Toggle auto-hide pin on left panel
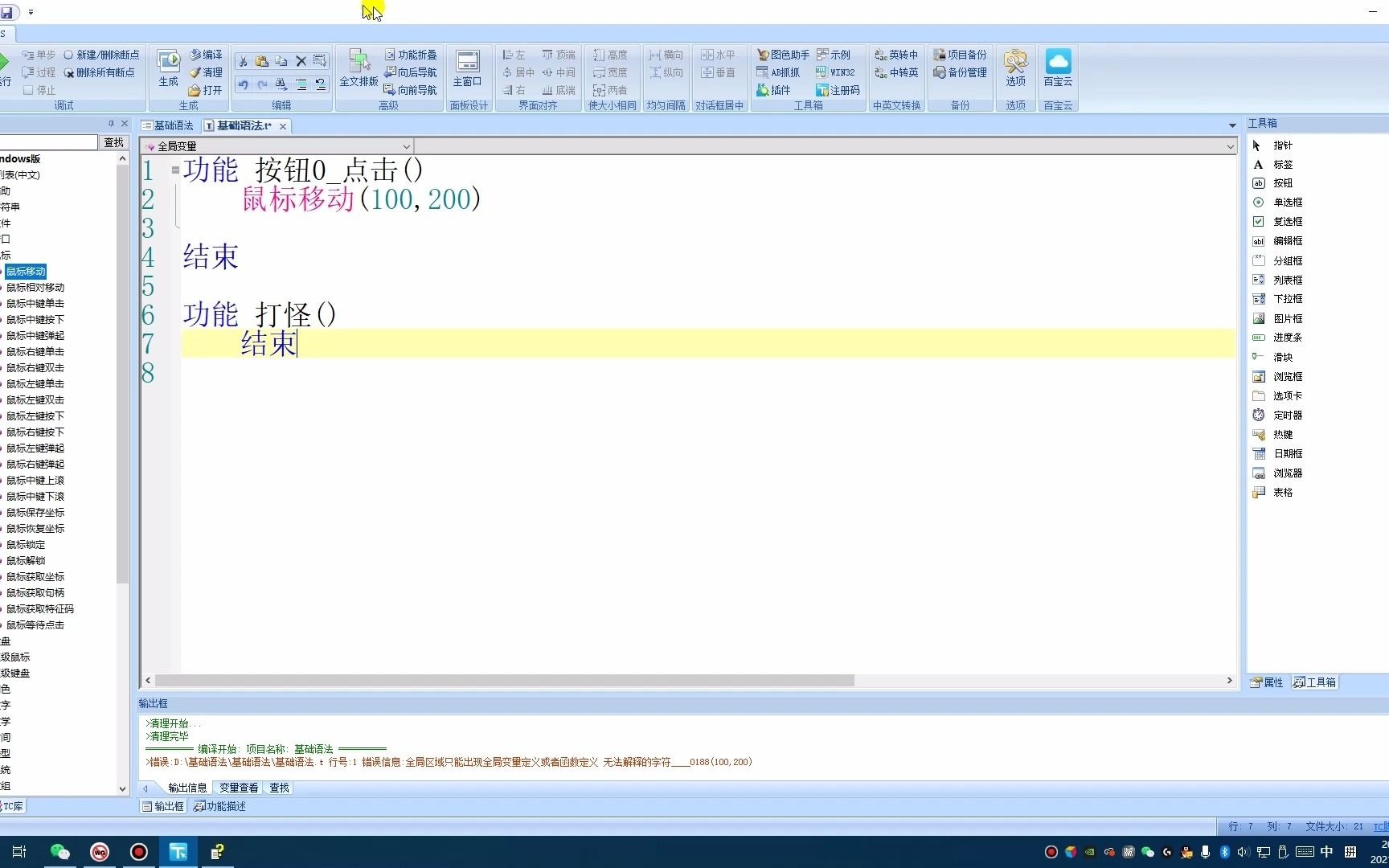 [x=111, y=124]
